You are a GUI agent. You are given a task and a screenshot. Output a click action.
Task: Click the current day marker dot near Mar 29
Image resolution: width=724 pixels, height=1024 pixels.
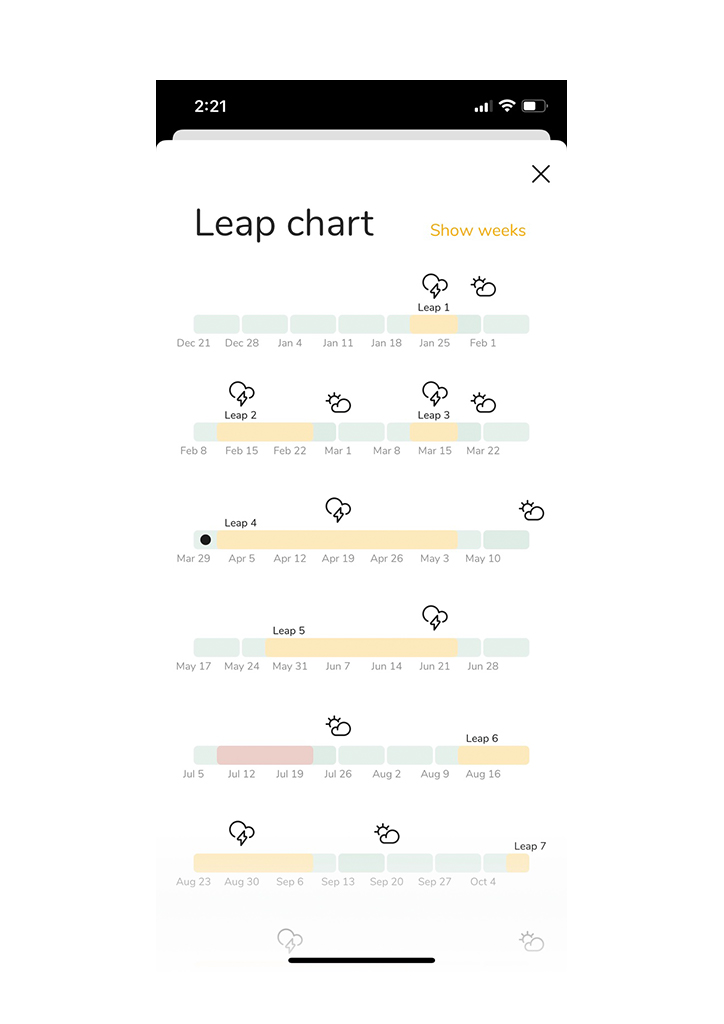point(205,539)
